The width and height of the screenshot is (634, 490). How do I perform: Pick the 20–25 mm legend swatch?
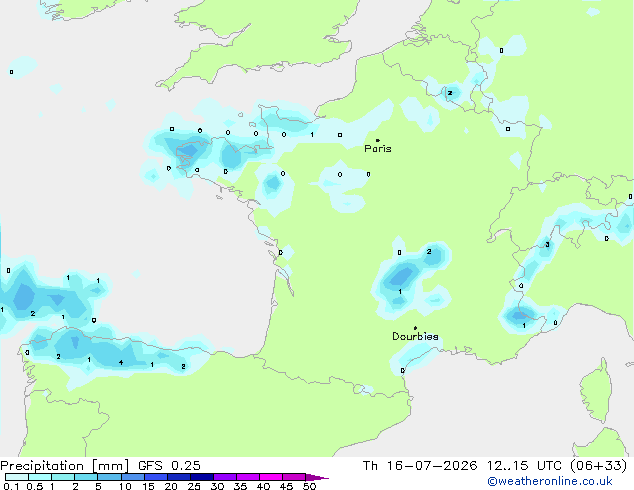[179, 477]
